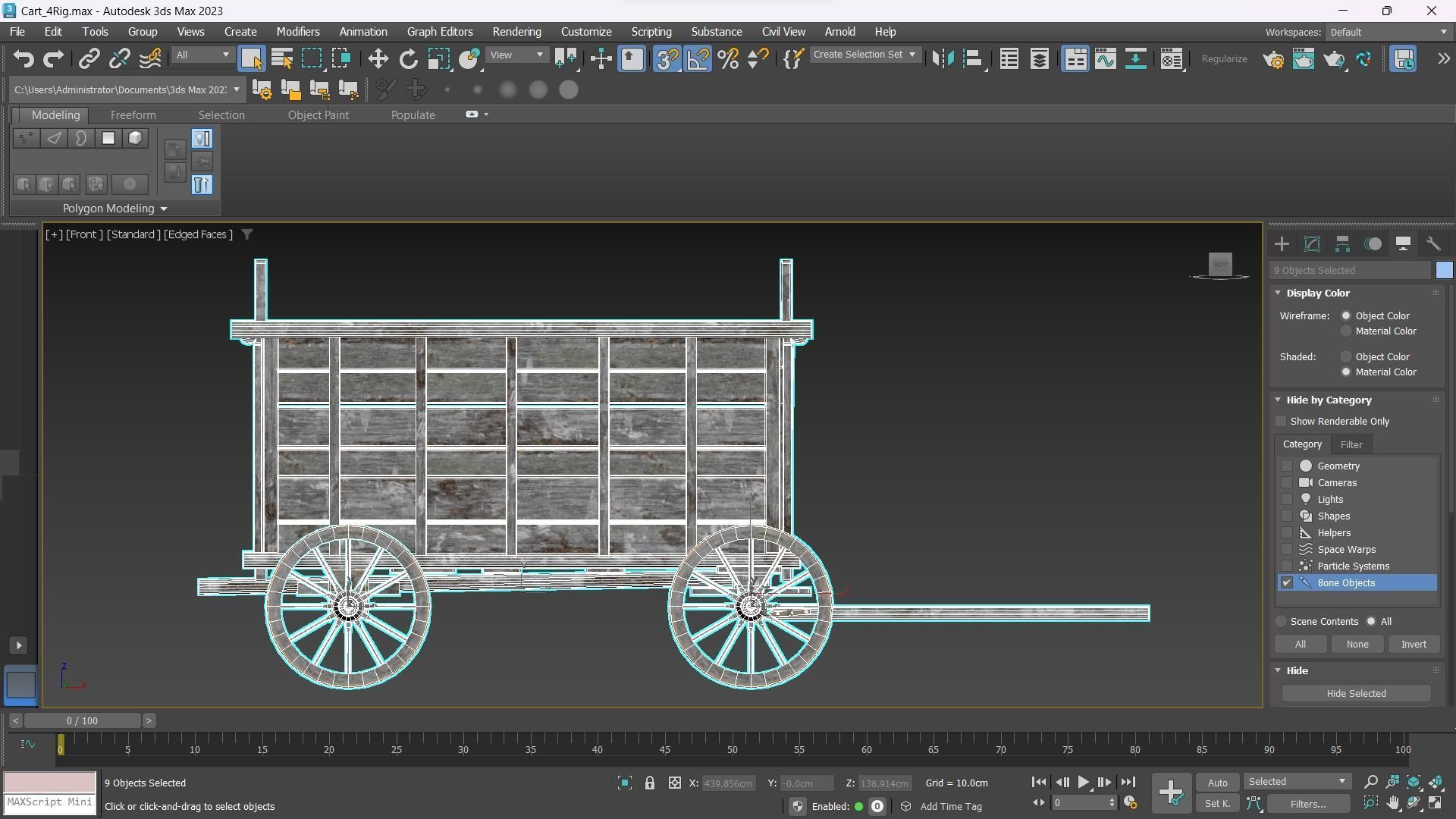Screen dimensions: 1456x819
Task: Click the Add Time Tag label
Action: coord(950,807)
